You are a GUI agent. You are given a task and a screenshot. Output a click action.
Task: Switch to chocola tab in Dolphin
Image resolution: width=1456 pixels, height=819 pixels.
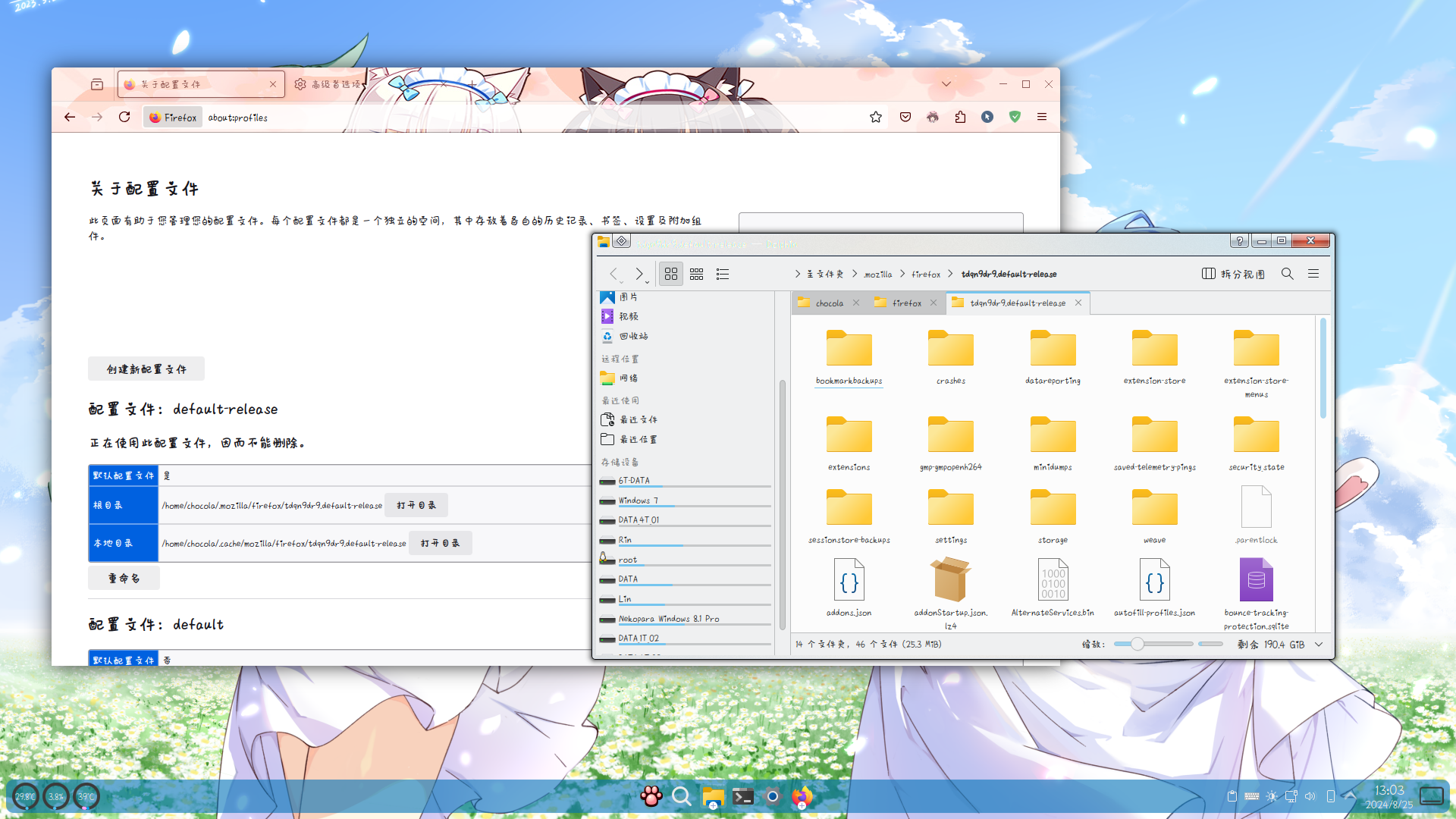point(829,303)
